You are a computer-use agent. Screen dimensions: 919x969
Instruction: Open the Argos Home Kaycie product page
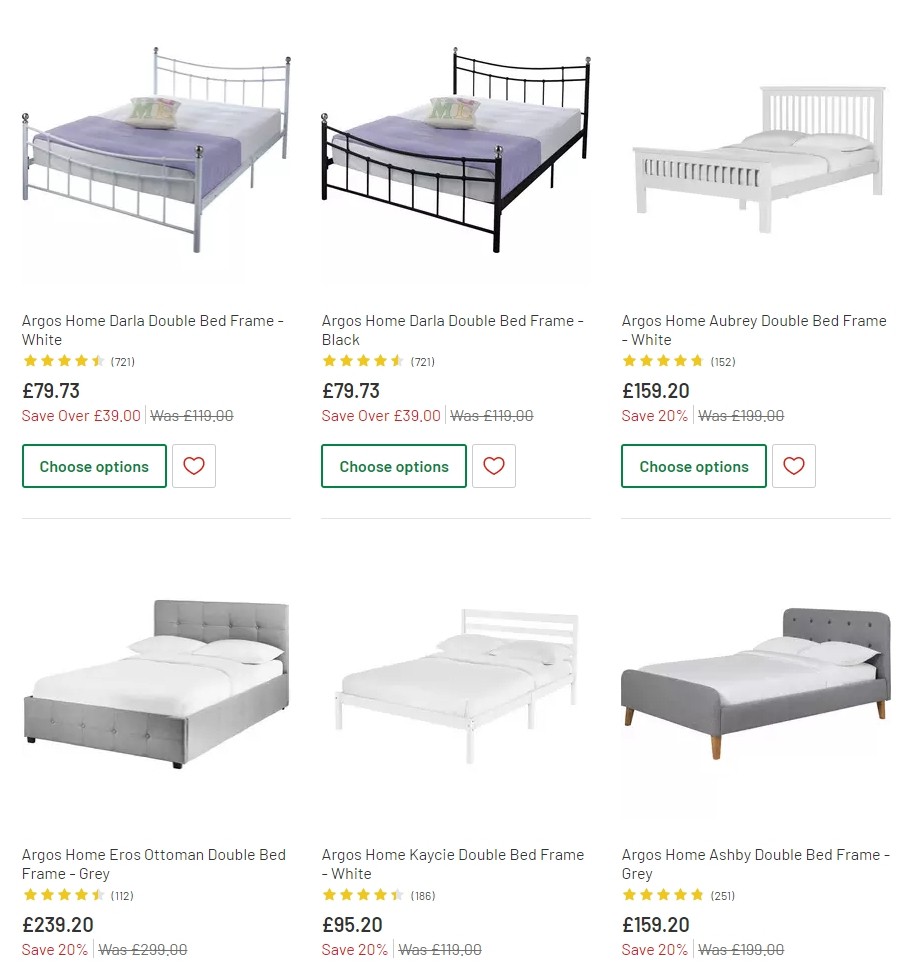pyautogui.click(x=452, y=864)
